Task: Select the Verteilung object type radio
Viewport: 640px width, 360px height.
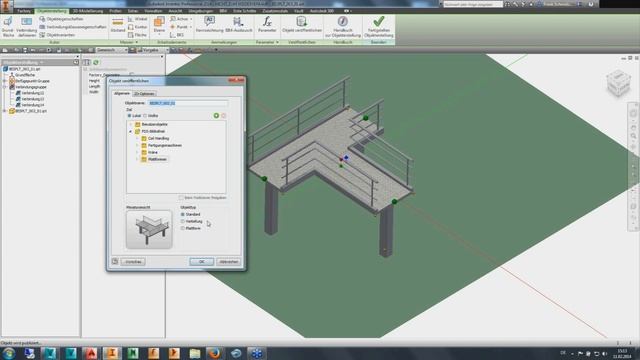Action: [183, 221]
